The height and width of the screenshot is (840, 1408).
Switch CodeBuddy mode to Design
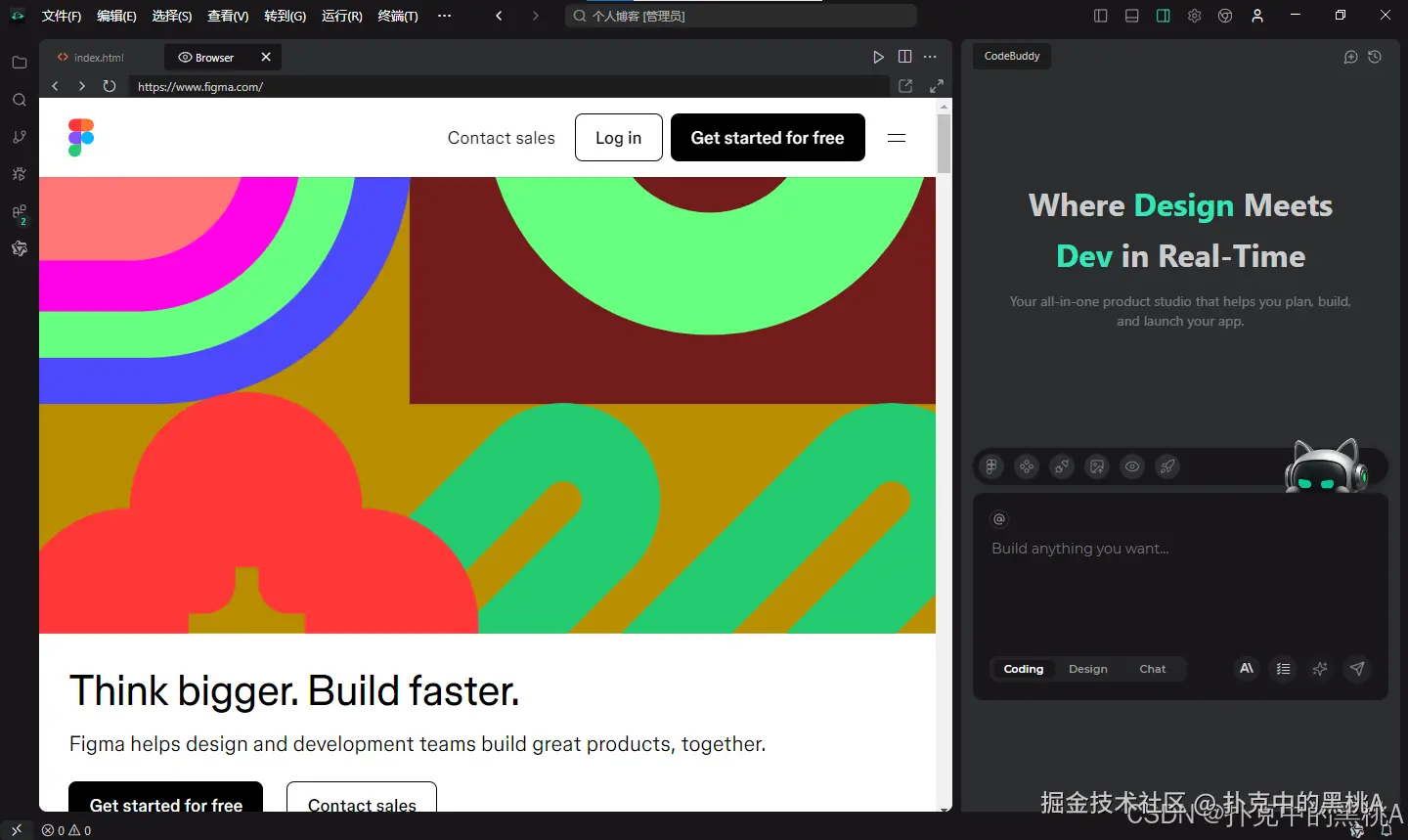click(x=1088, y=669)
